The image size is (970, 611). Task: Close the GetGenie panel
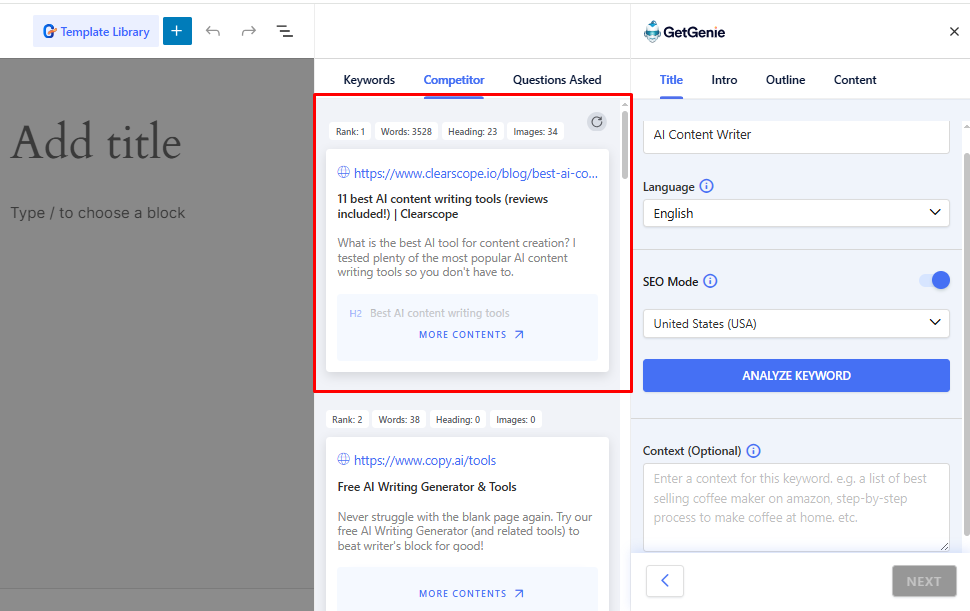tap(954, 32)
